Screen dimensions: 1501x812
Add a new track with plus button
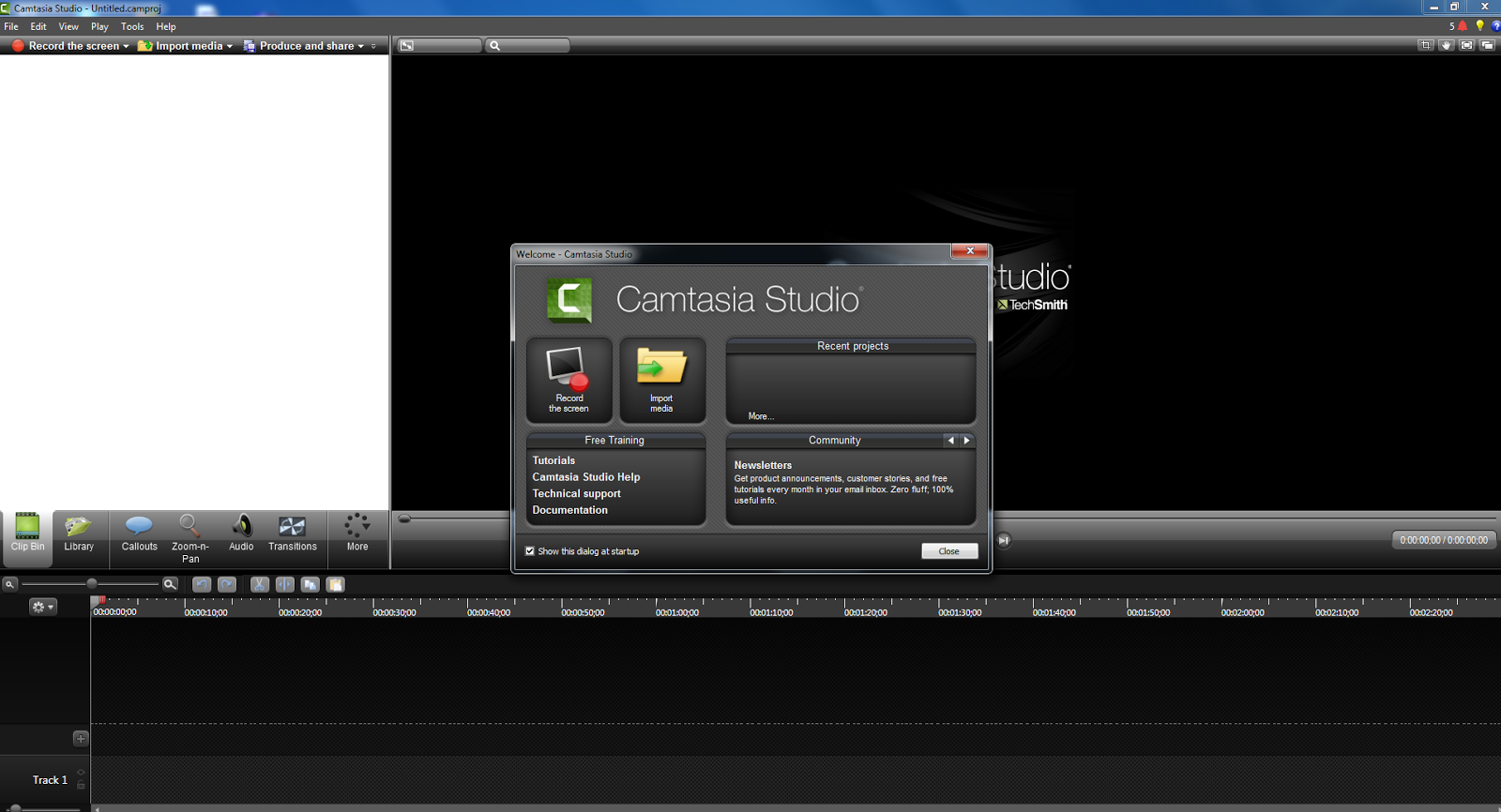pyautogui.click(x=81, y=739)
